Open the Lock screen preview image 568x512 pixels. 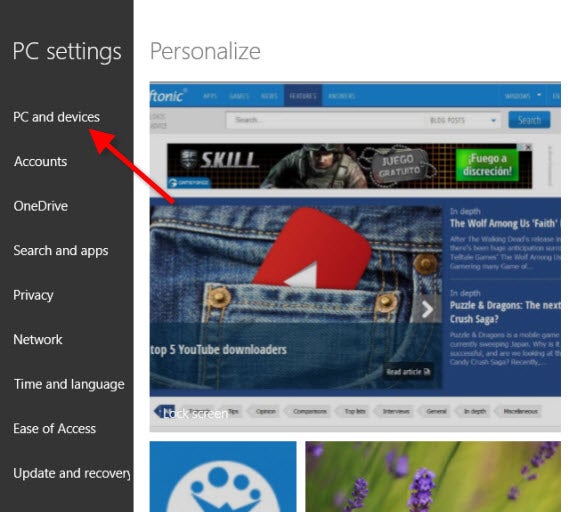355,257
